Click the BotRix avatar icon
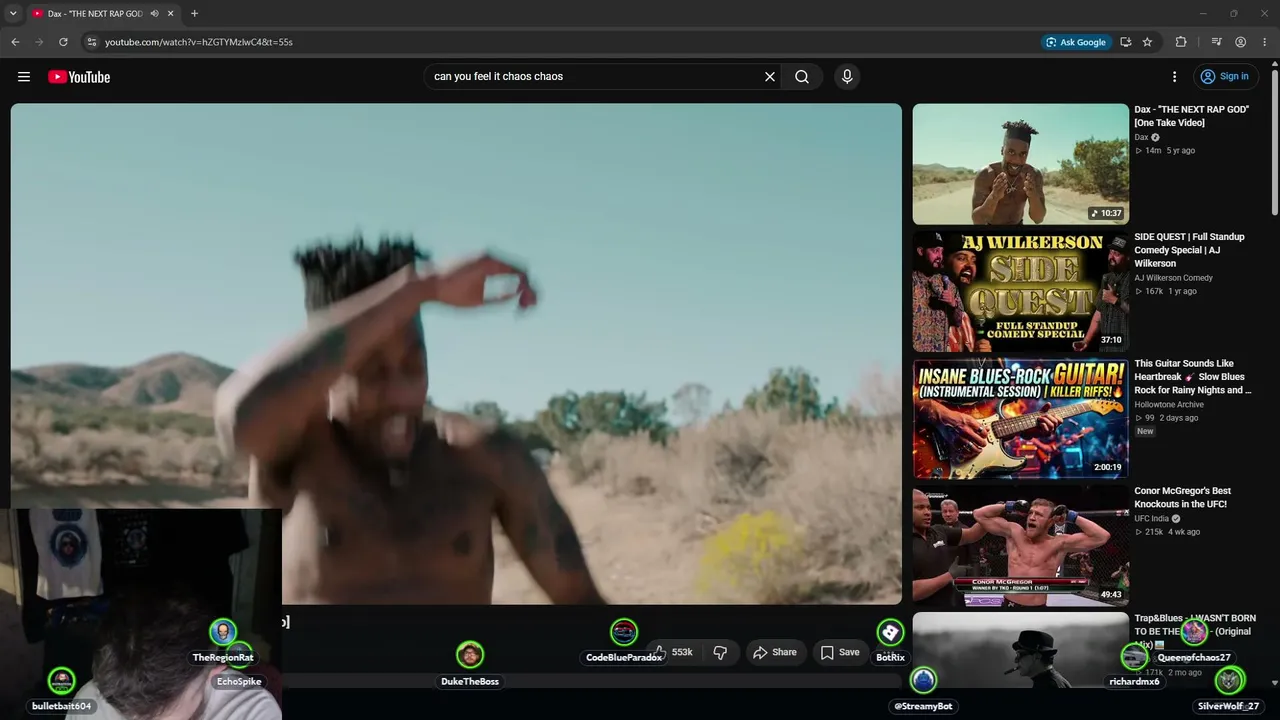This screenshot has height=720, width=1280. tap(890, 632)
